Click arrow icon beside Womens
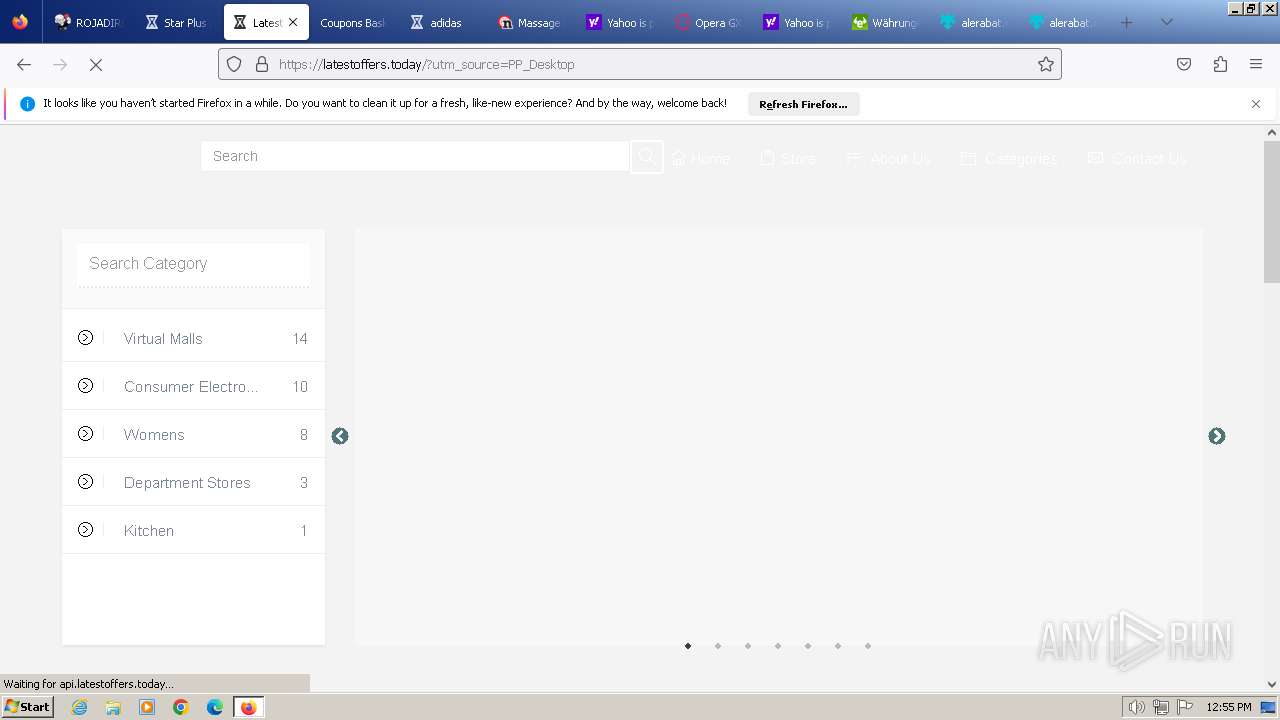1280x720 pixels. (86, 434)
